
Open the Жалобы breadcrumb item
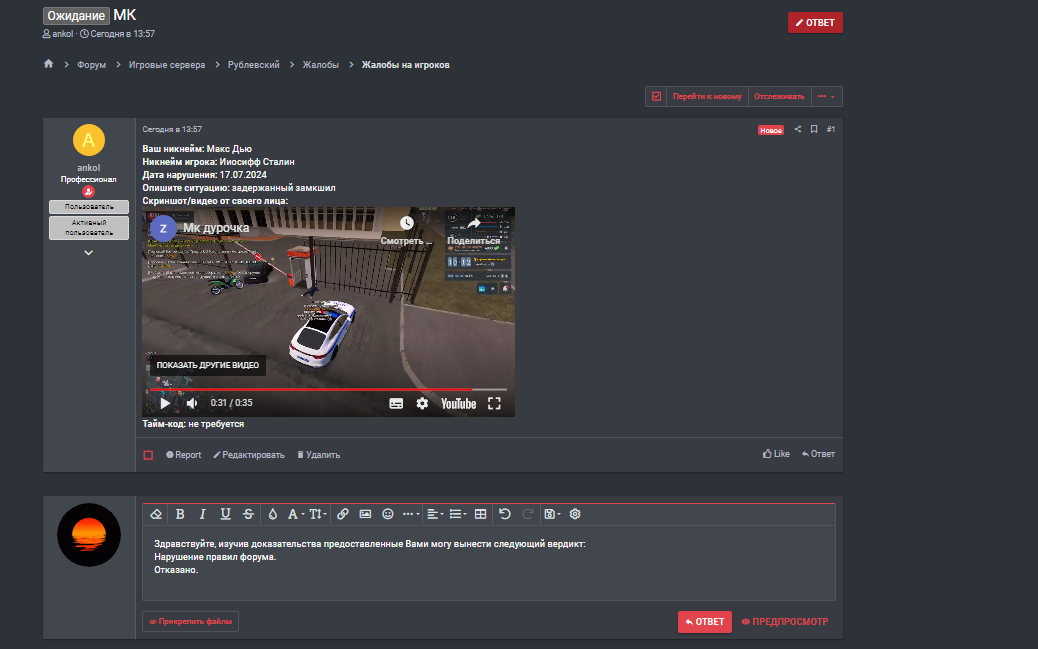tap(322, 65)
